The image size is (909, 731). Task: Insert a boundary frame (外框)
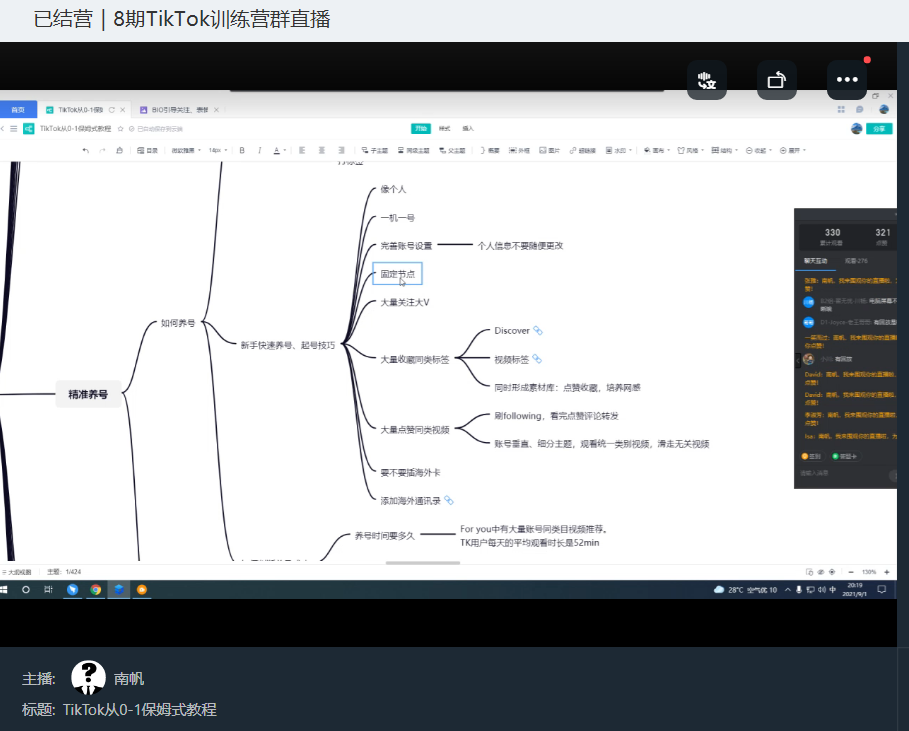[x=519, y=150]
